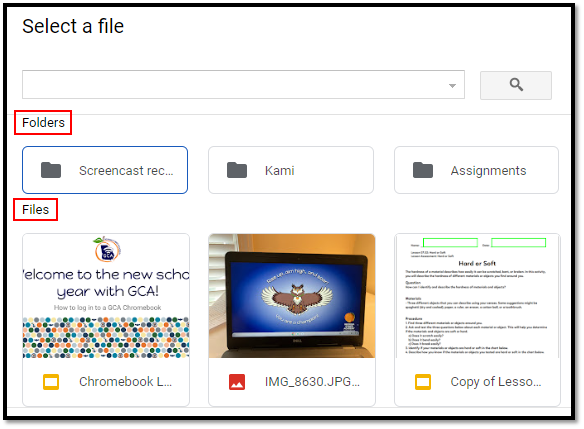Click the magnifying glass search button
The height and width of the screenshot is (429, 584).
[516, 85]
